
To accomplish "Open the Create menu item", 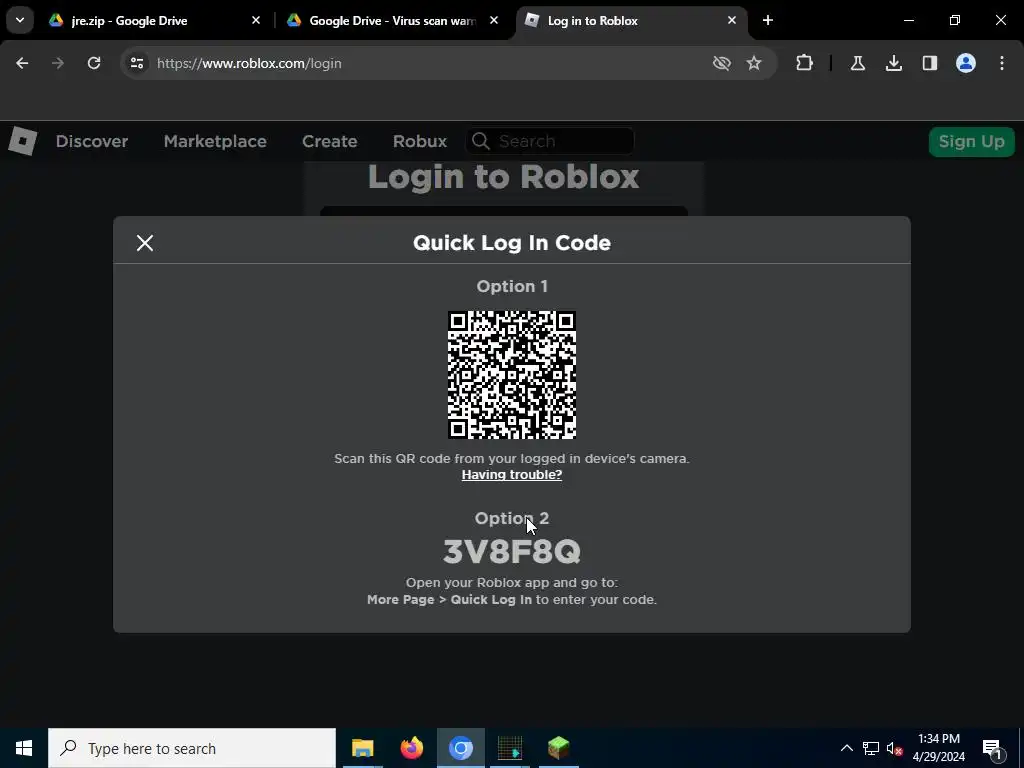I will tap(330, 141).
